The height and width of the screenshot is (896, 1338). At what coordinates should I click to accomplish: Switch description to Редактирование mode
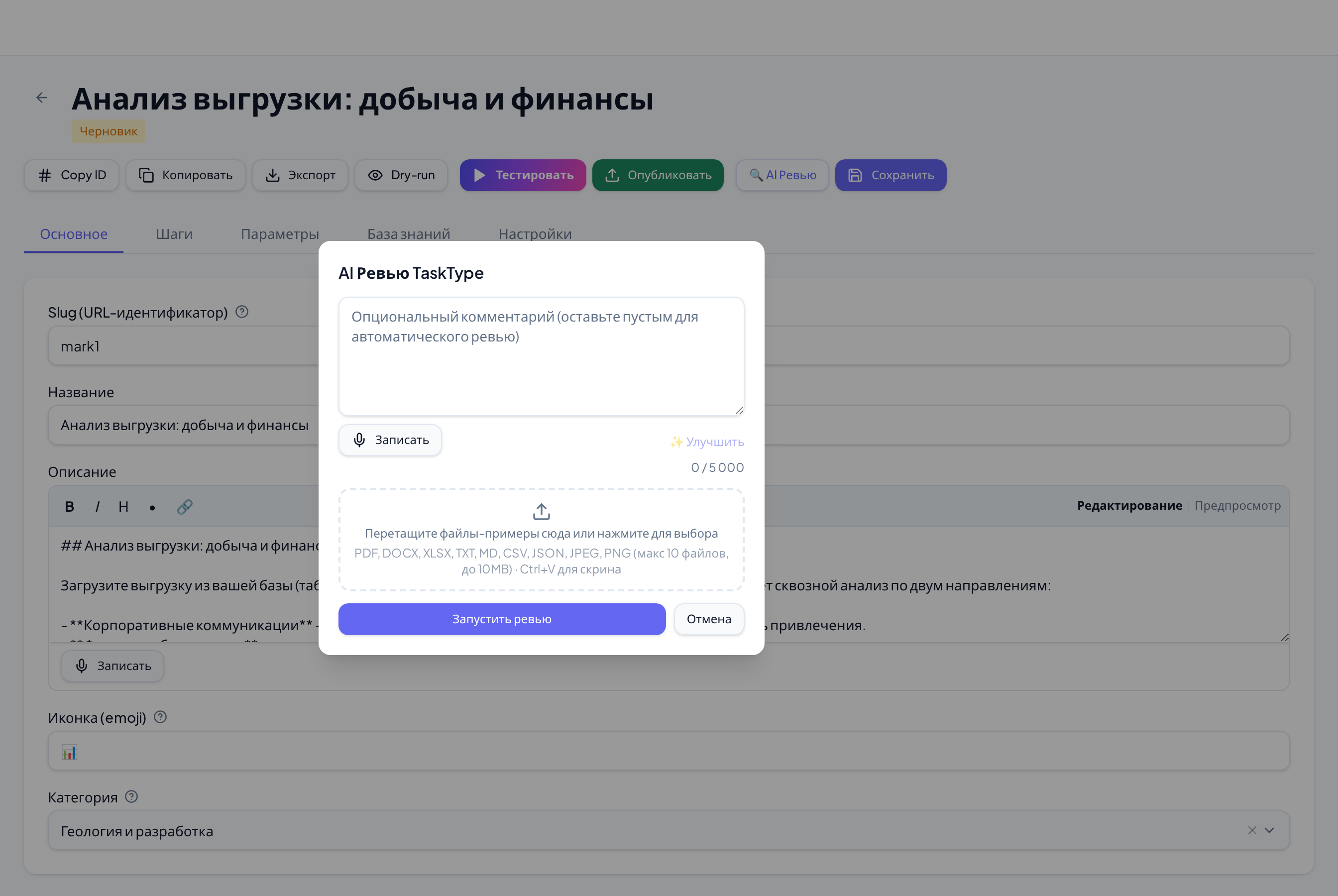click(x=1129, y=505)
